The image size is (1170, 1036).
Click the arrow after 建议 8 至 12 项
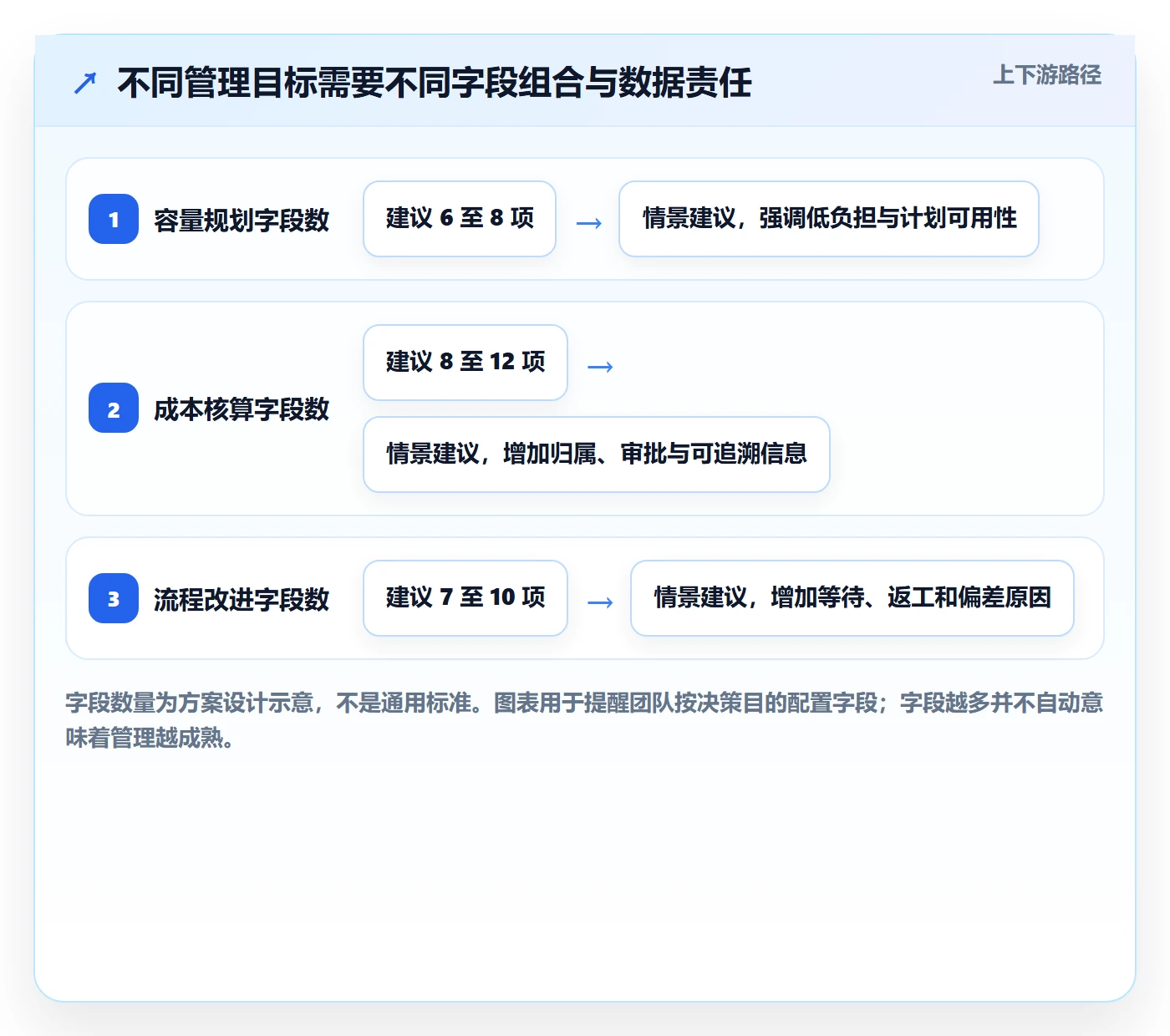click(600, 366)
